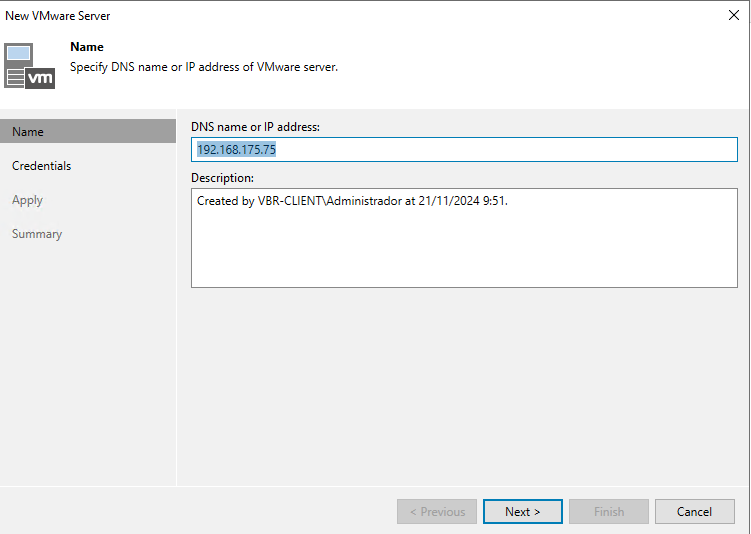Cancel the new server wizard
This screenshot has height=534, width=751.
(694, 512)
